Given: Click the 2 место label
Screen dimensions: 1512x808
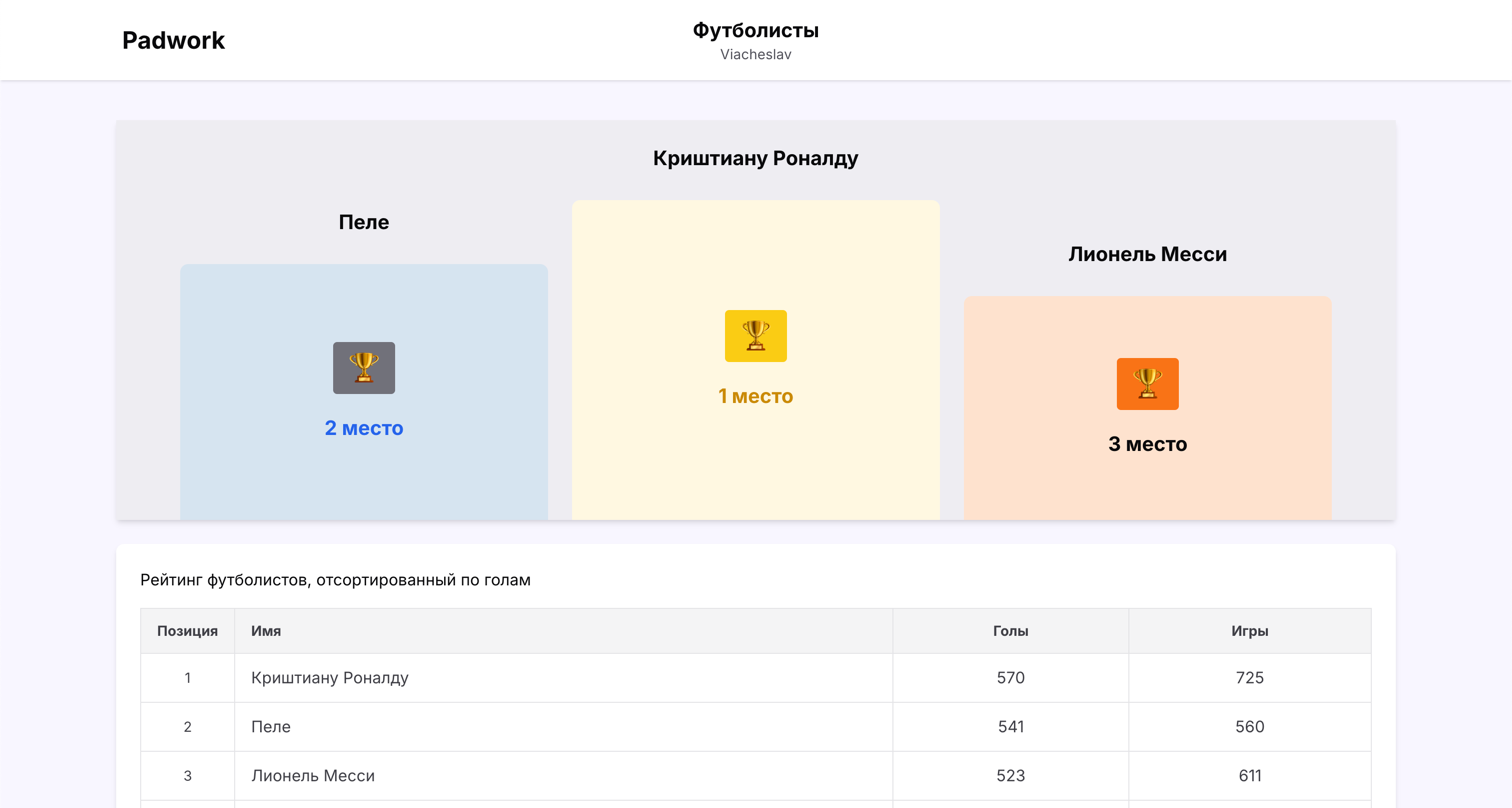Looking at the screenshot, I should pyautogui.click(x=364, y=428).
